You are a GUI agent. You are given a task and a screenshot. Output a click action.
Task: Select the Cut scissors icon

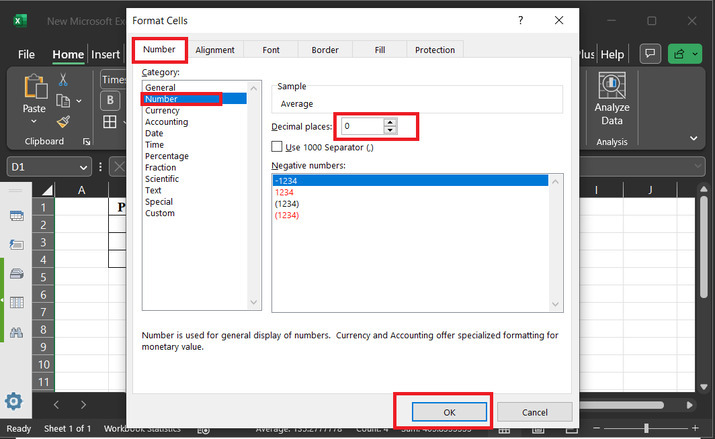tap(63, 79)
